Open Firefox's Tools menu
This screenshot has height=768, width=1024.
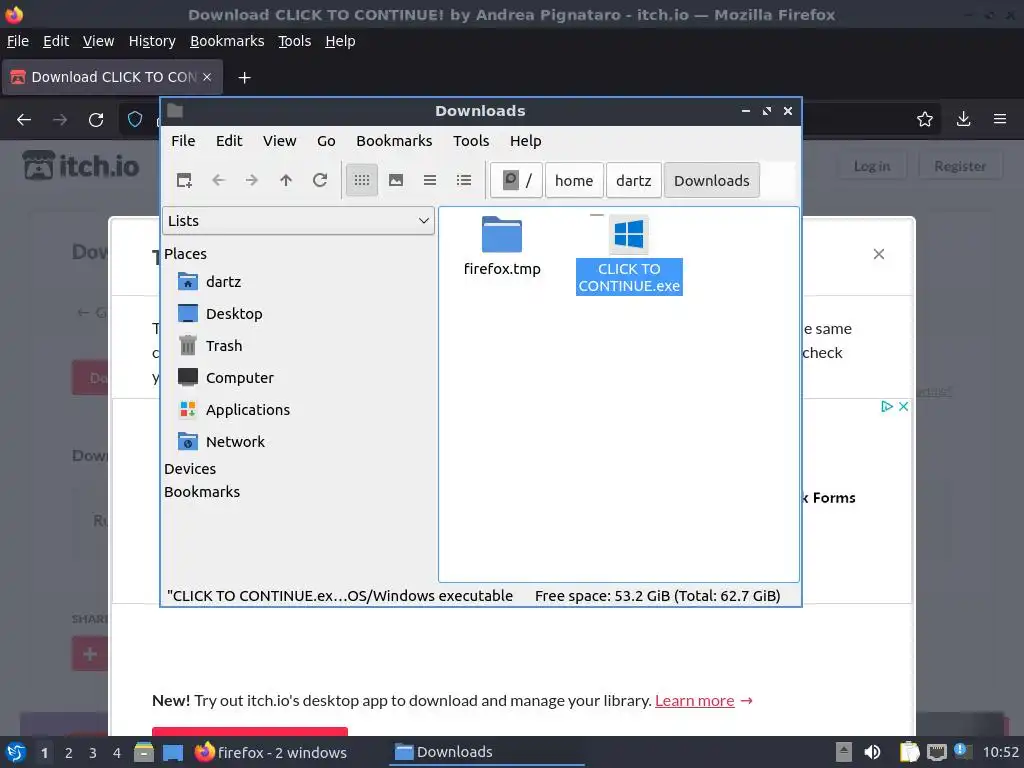click(x=295, y=41)
